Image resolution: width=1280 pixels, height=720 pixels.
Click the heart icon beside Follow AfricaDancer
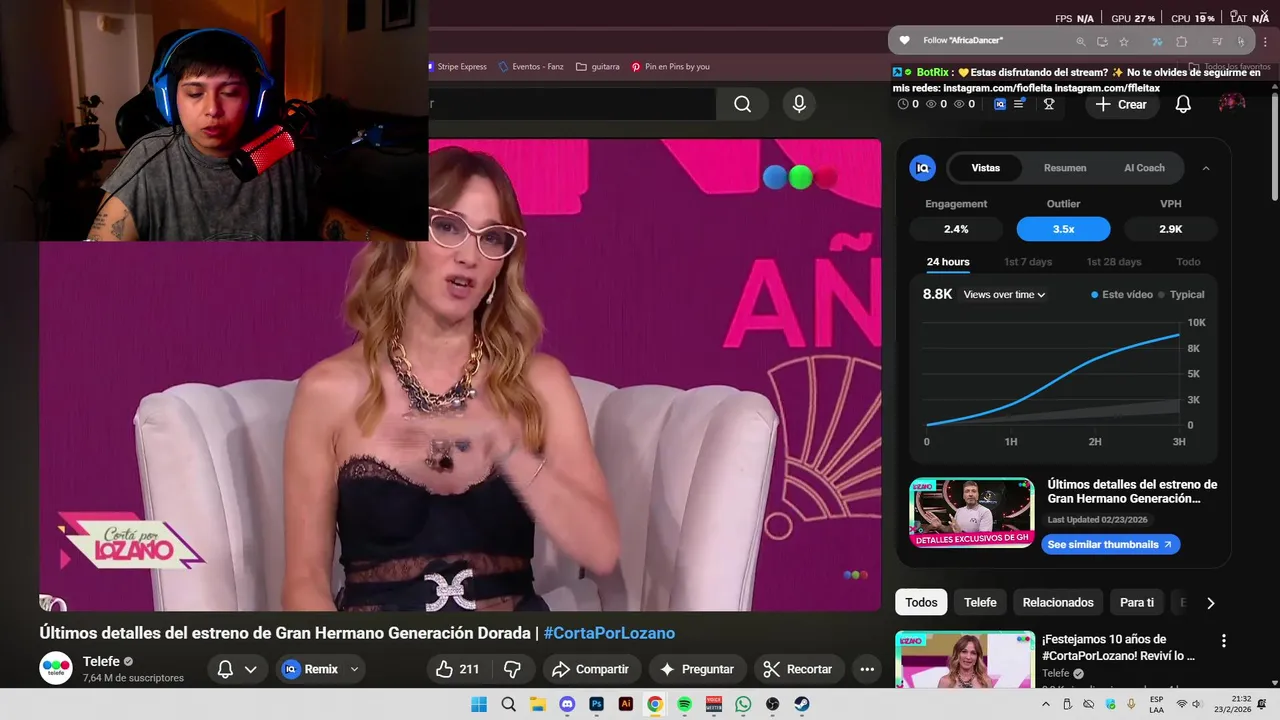(x=905, y=41)
